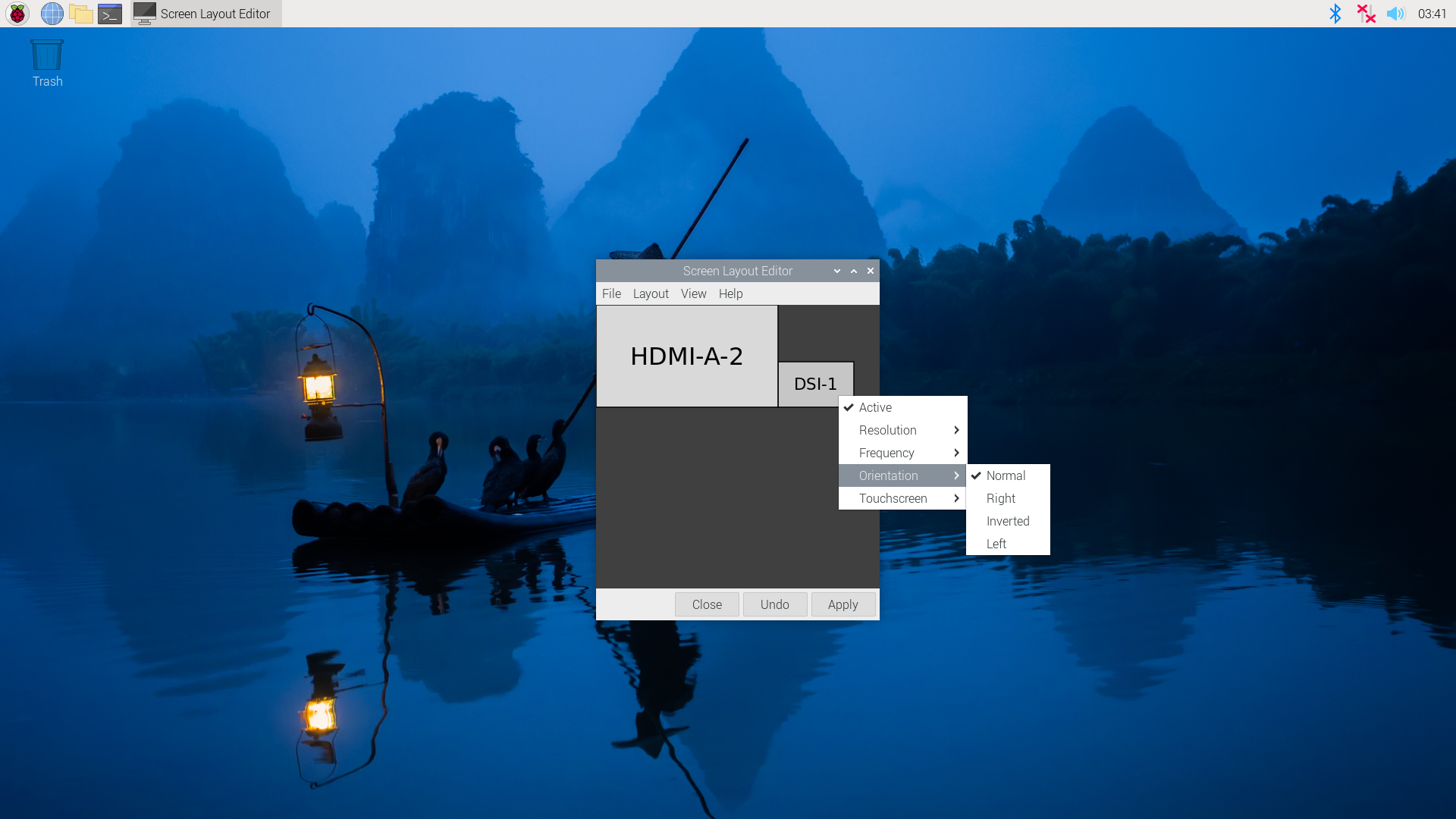Apply the screen layout changes
Viewport: 1456px width, 819px height.
(x=843, y=604)
